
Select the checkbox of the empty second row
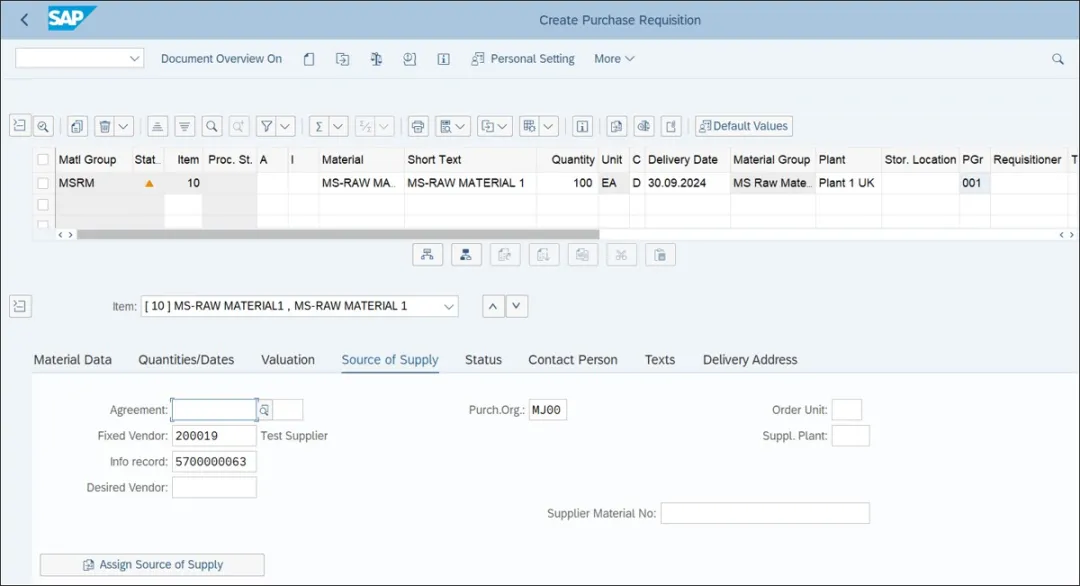43,205
